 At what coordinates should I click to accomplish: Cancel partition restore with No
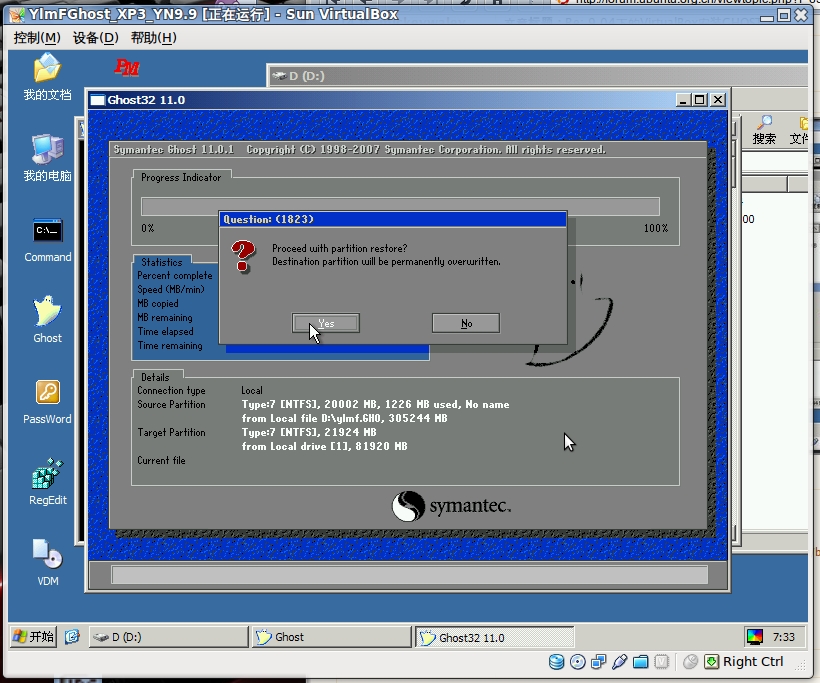coord(466,323)
